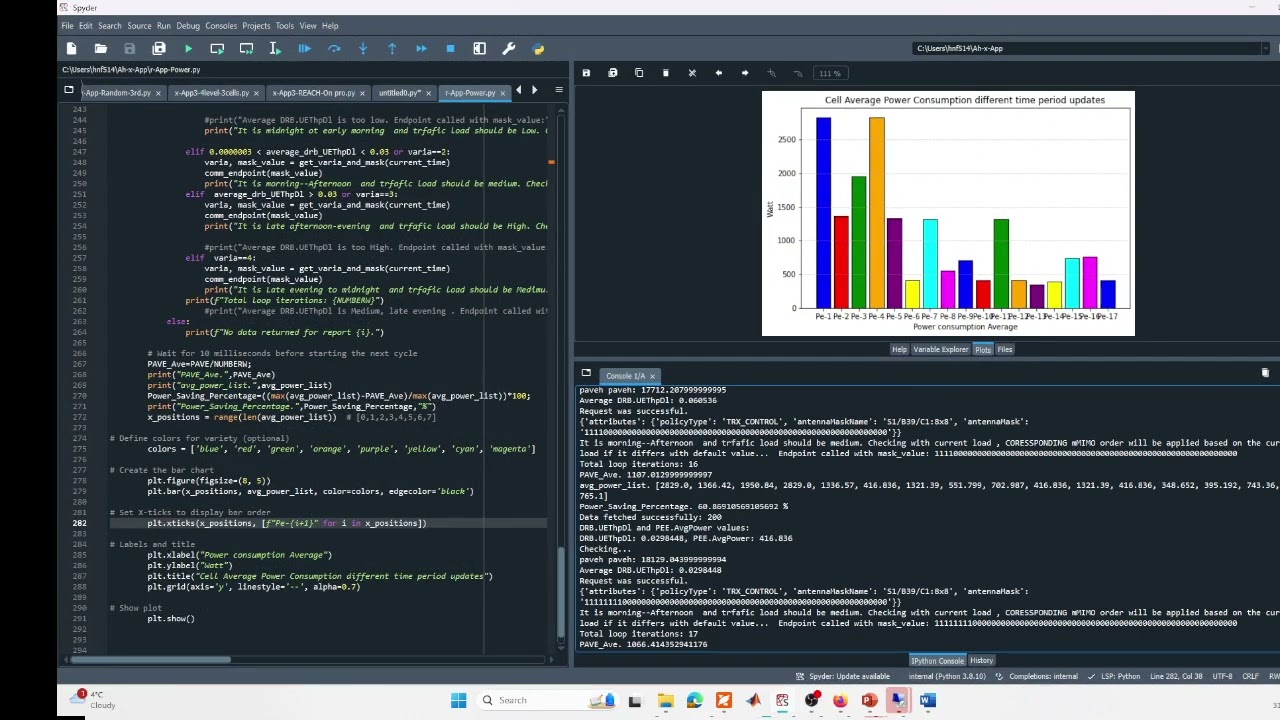Step into function (down arrow)
This screenshot has height=720, width=1280.
[363, 48]
